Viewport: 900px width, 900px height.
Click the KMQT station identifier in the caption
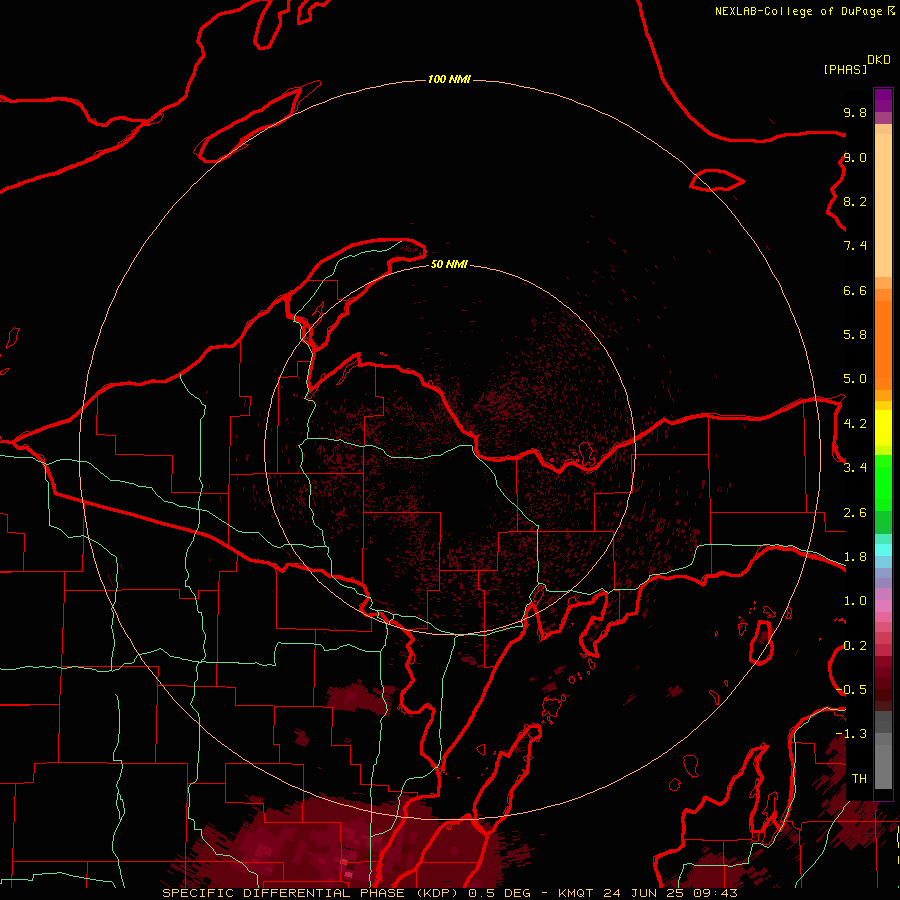pos(576,893)
